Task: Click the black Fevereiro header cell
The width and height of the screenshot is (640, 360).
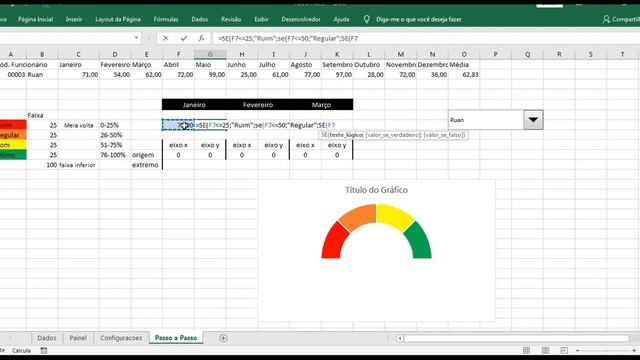Action: pyautogui.click(x=258, y=105)
